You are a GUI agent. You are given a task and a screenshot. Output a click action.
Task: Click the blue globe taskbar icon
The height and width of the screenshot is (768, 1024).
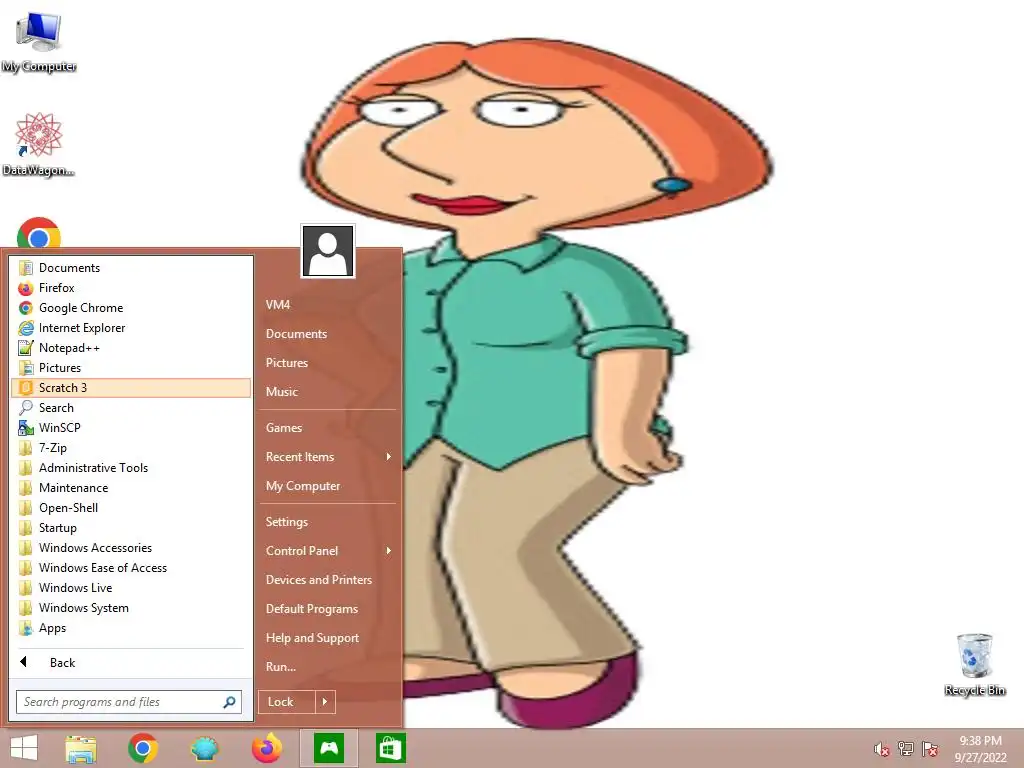pyautogui.click(x=204, y=748)
